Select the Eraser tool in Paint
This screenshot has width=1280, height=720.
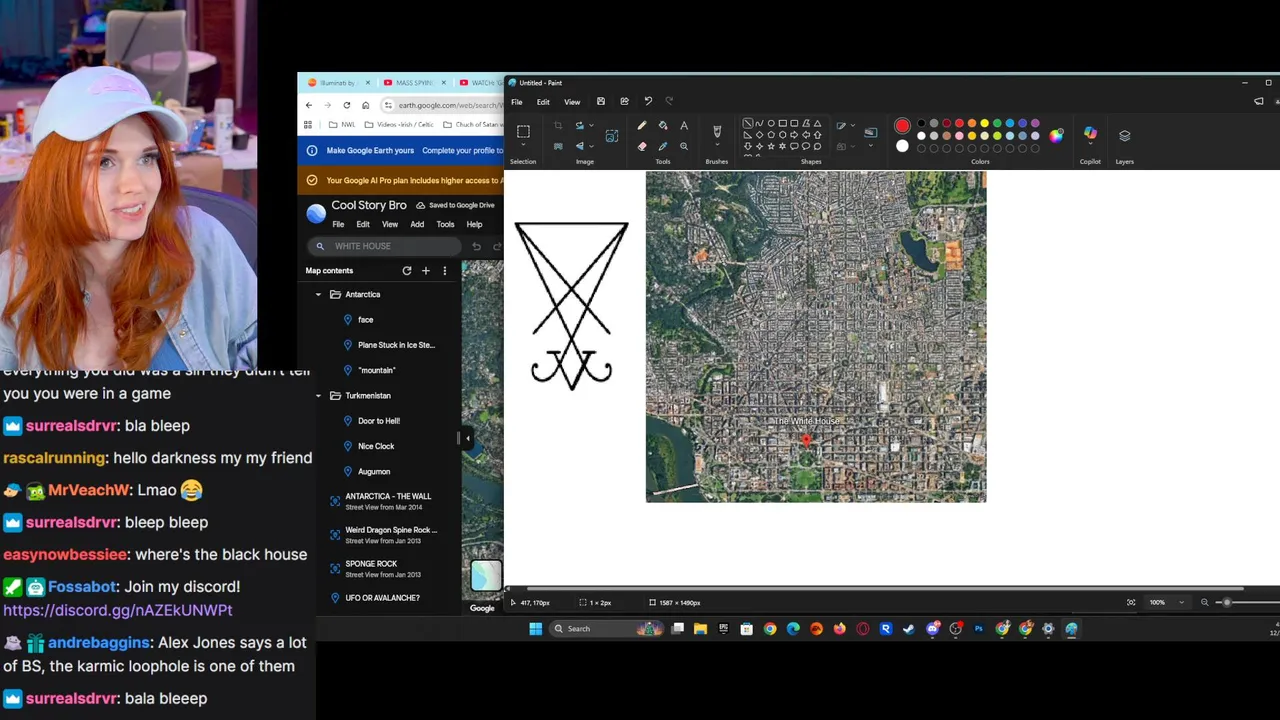(x=642, y=146)
